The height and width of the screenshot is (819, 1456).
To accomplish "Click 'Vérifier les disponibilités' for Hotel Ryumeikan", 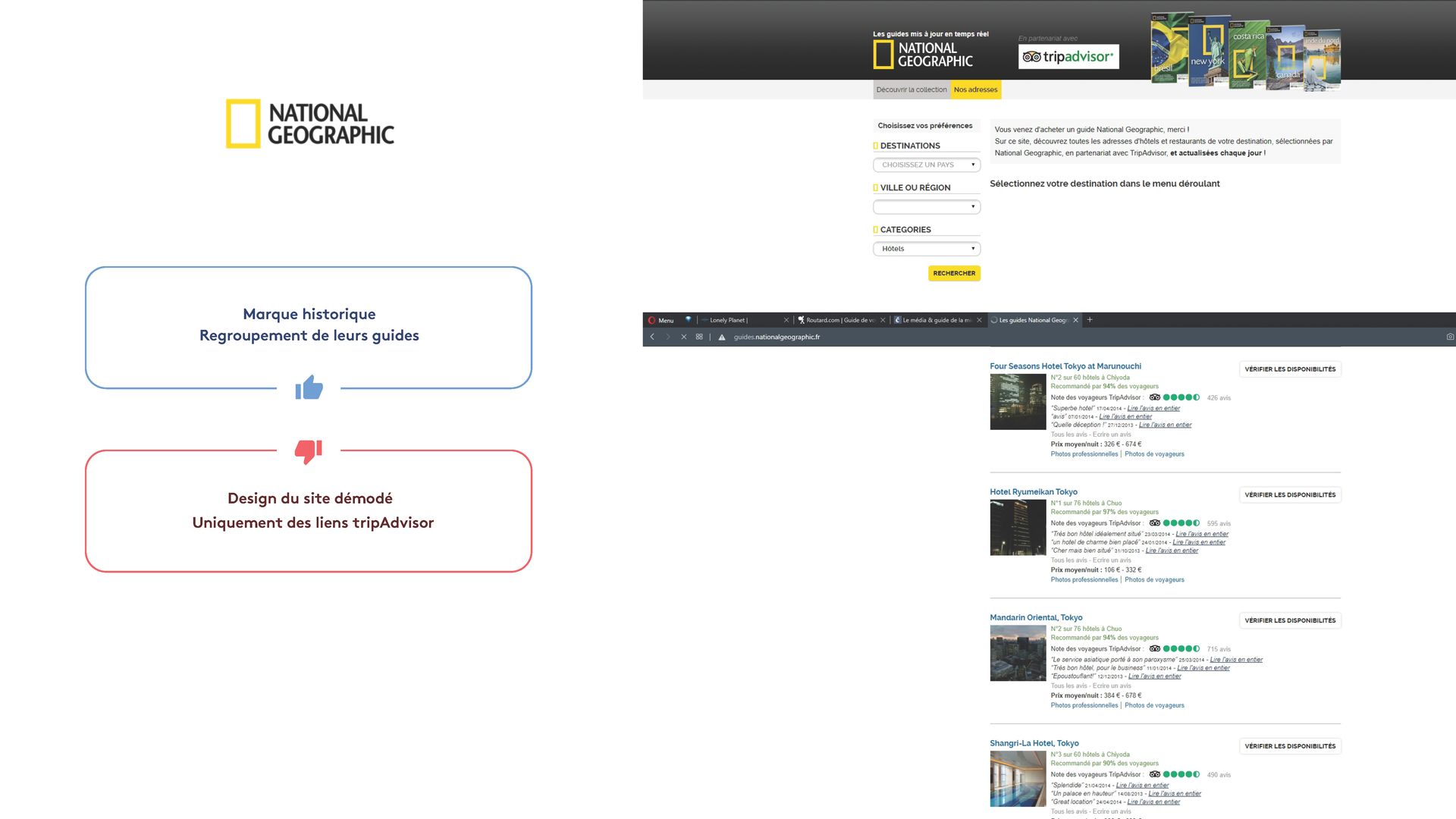I will click(x=1290, y=495).
